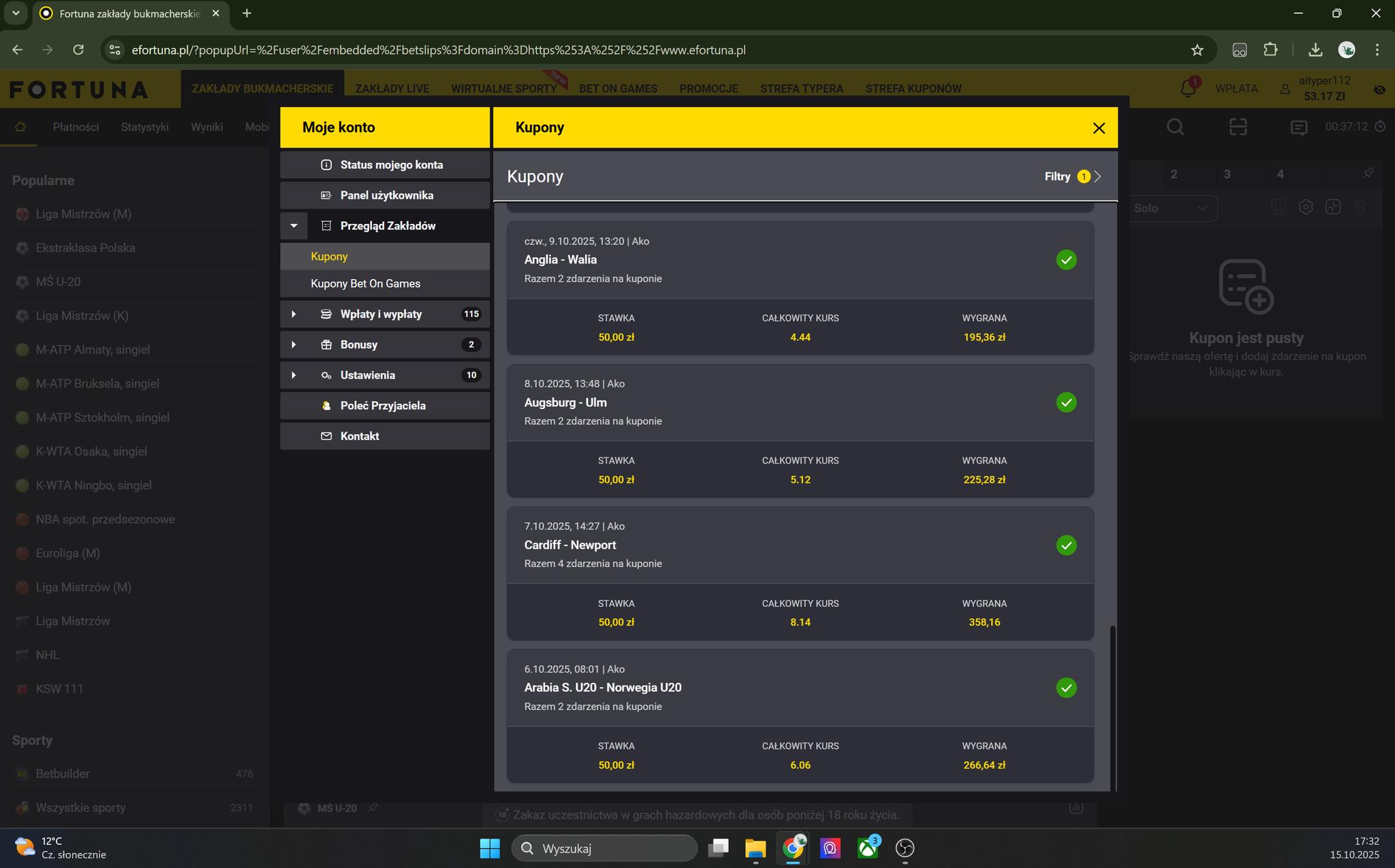
Task: Collapse the Przegląd Zakładów section
Action: 294,226
